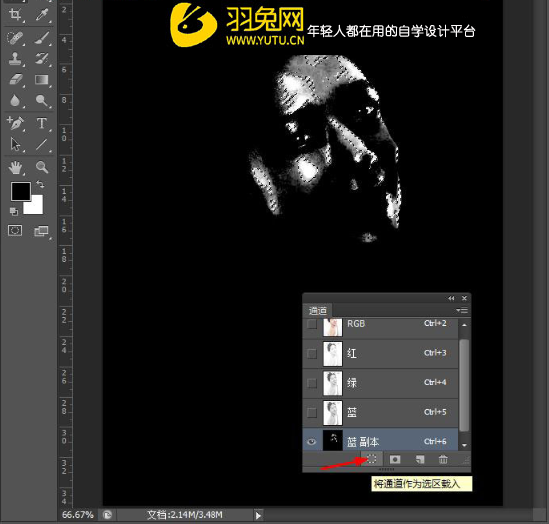
Task: Pick the Gradient tool
Action: (x=42, y=80)
